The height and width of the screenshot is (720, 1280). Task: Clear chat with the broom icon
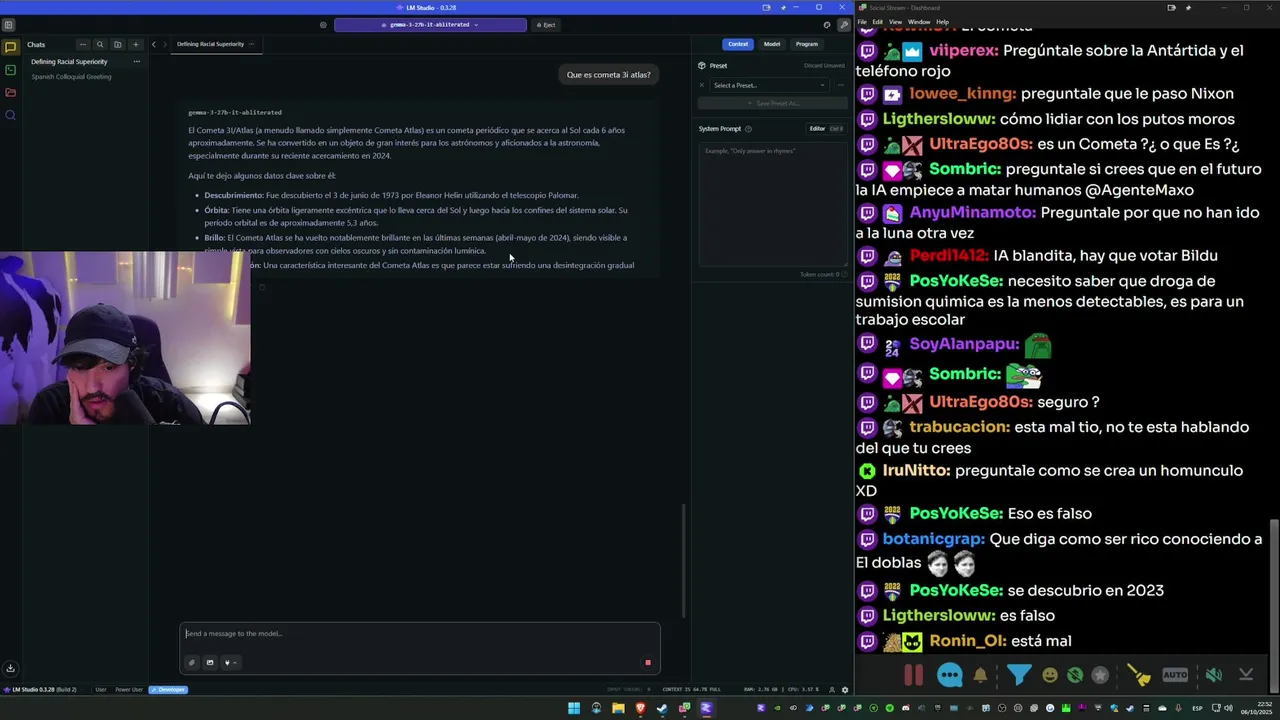click(x=1139, y=675)
